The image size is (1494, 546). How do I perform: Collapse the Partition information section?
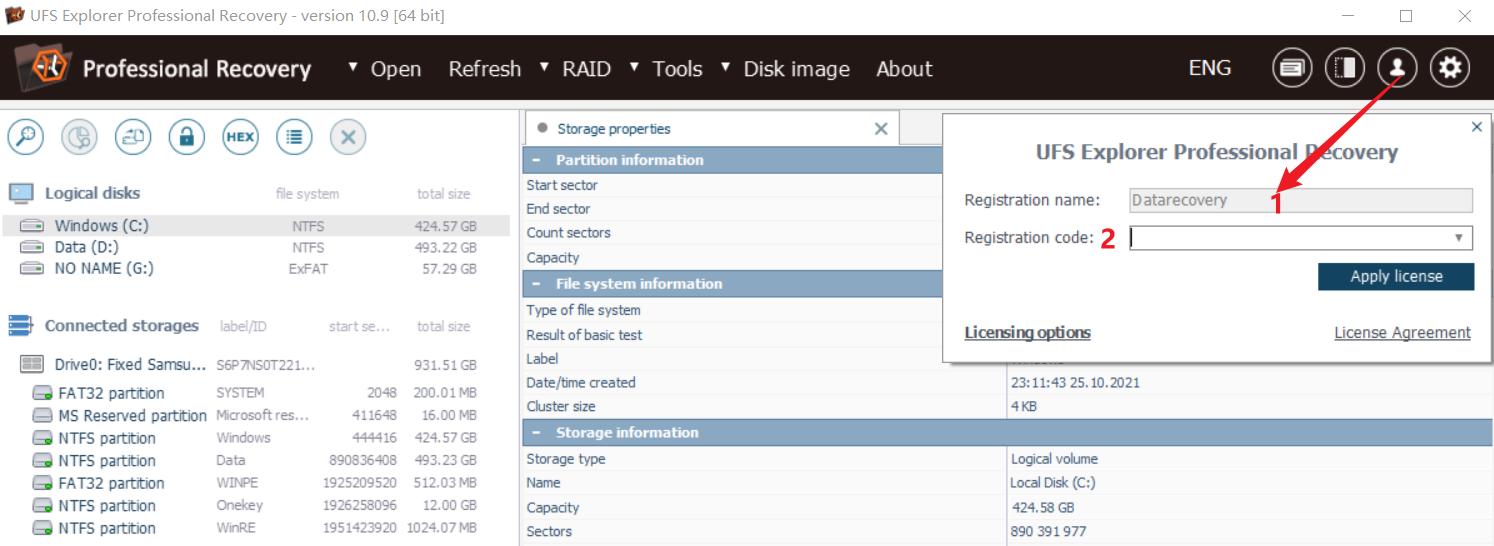537,160
